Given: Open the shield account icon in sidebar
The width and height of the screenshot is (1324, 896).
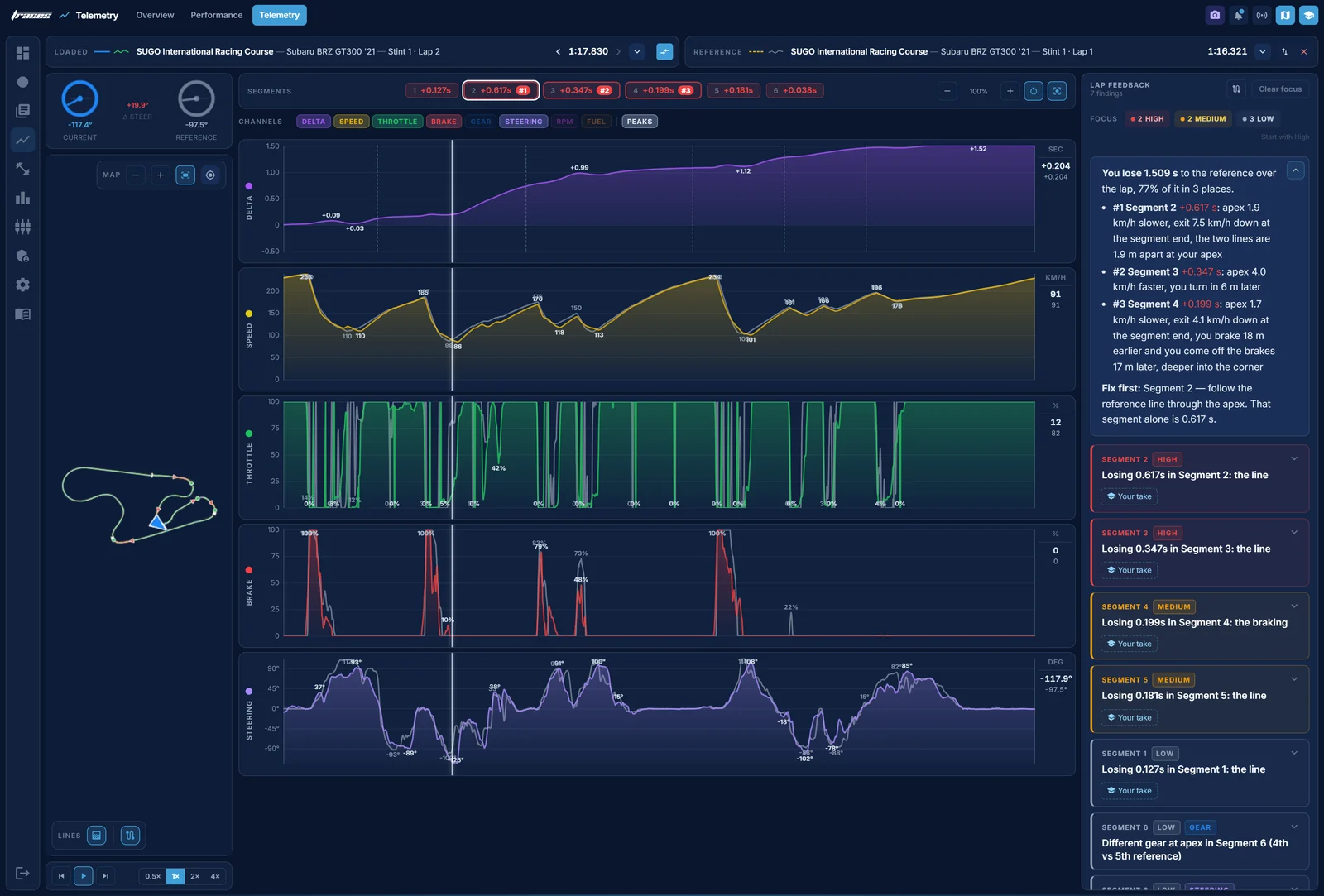Looking at the screenshot, I should [x=22, y=256].
